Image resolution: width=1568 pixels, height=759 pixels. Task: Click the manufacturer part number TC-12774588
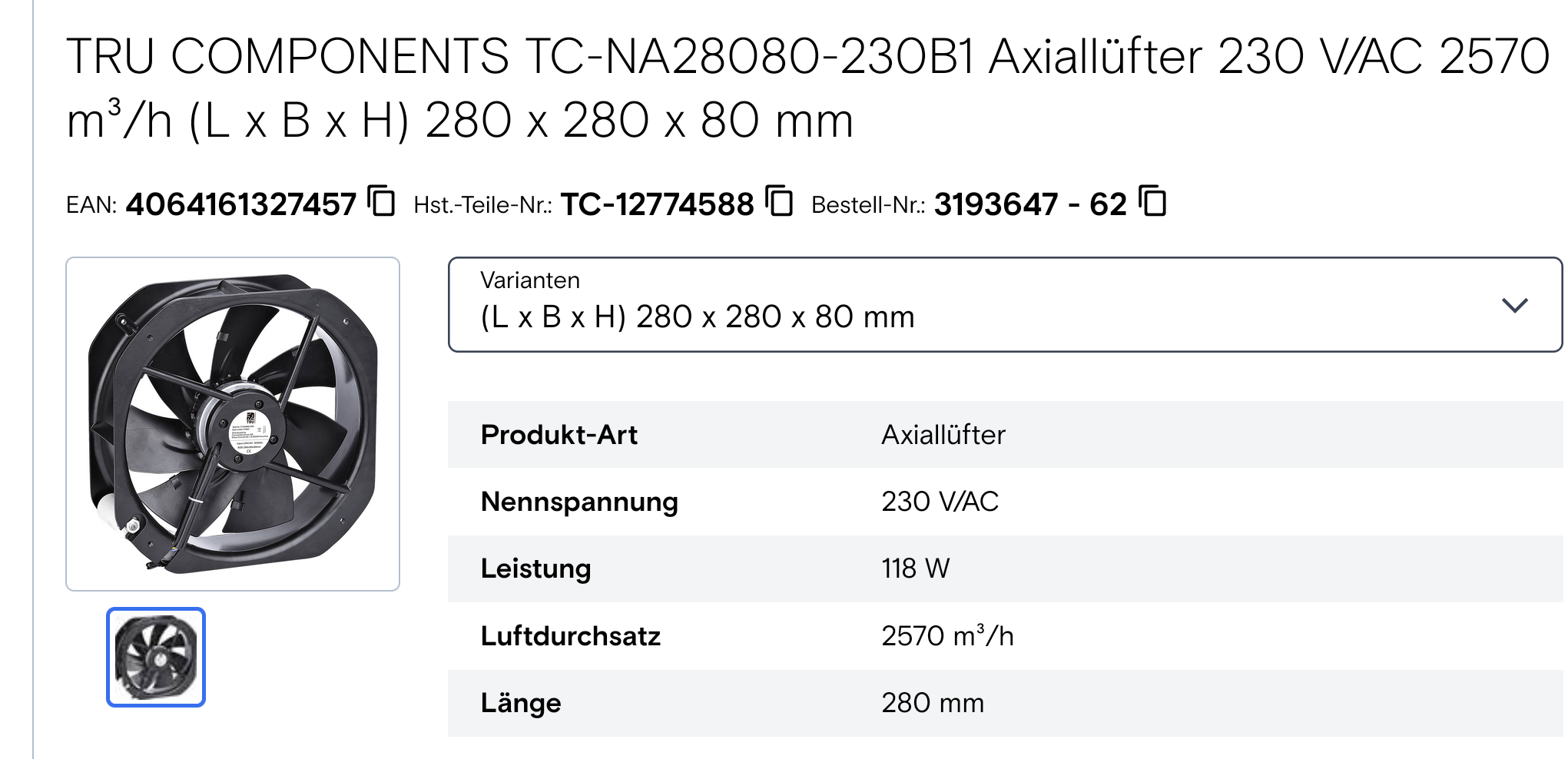point(657,204)
